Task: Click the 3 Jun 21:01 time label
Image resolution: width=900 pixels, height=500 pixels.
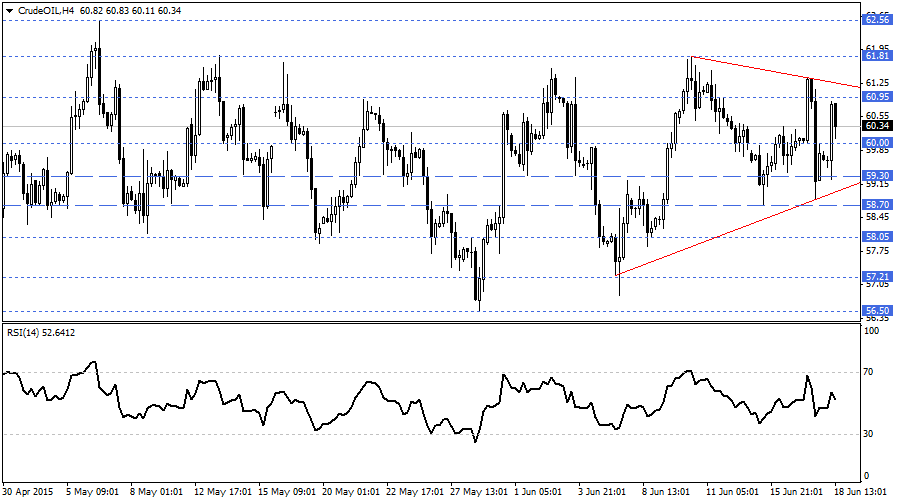Action: pos(603,492)
